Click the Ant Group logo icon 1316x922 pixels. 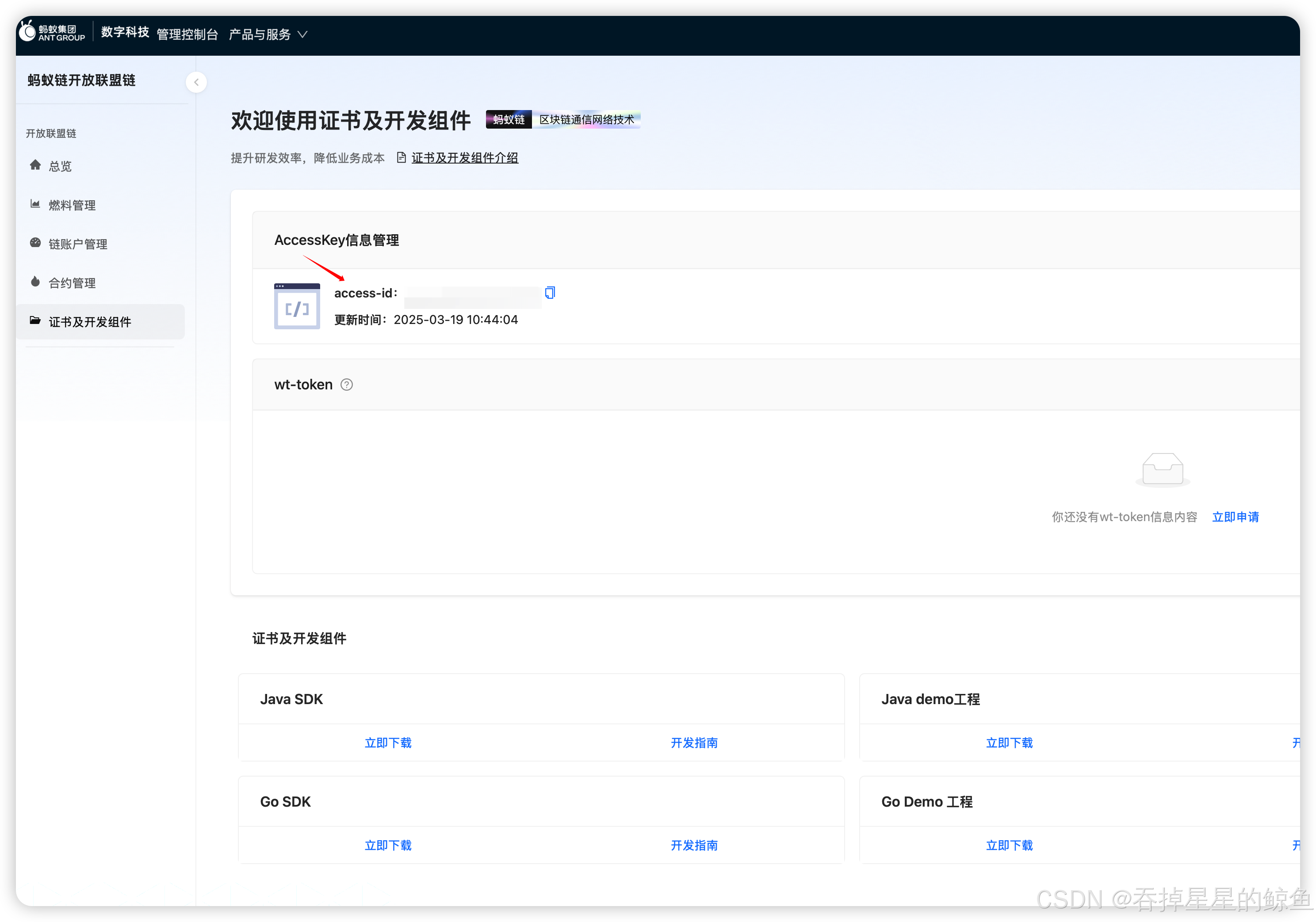(27, 31)
